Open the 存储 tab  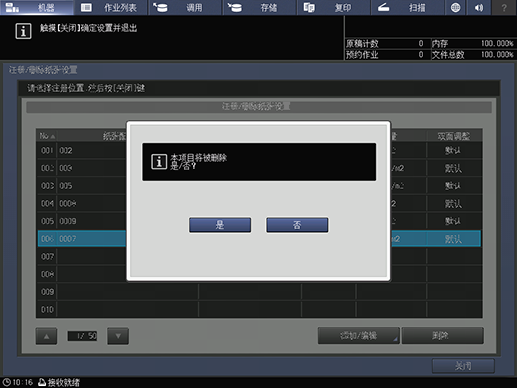click(260, 7)
